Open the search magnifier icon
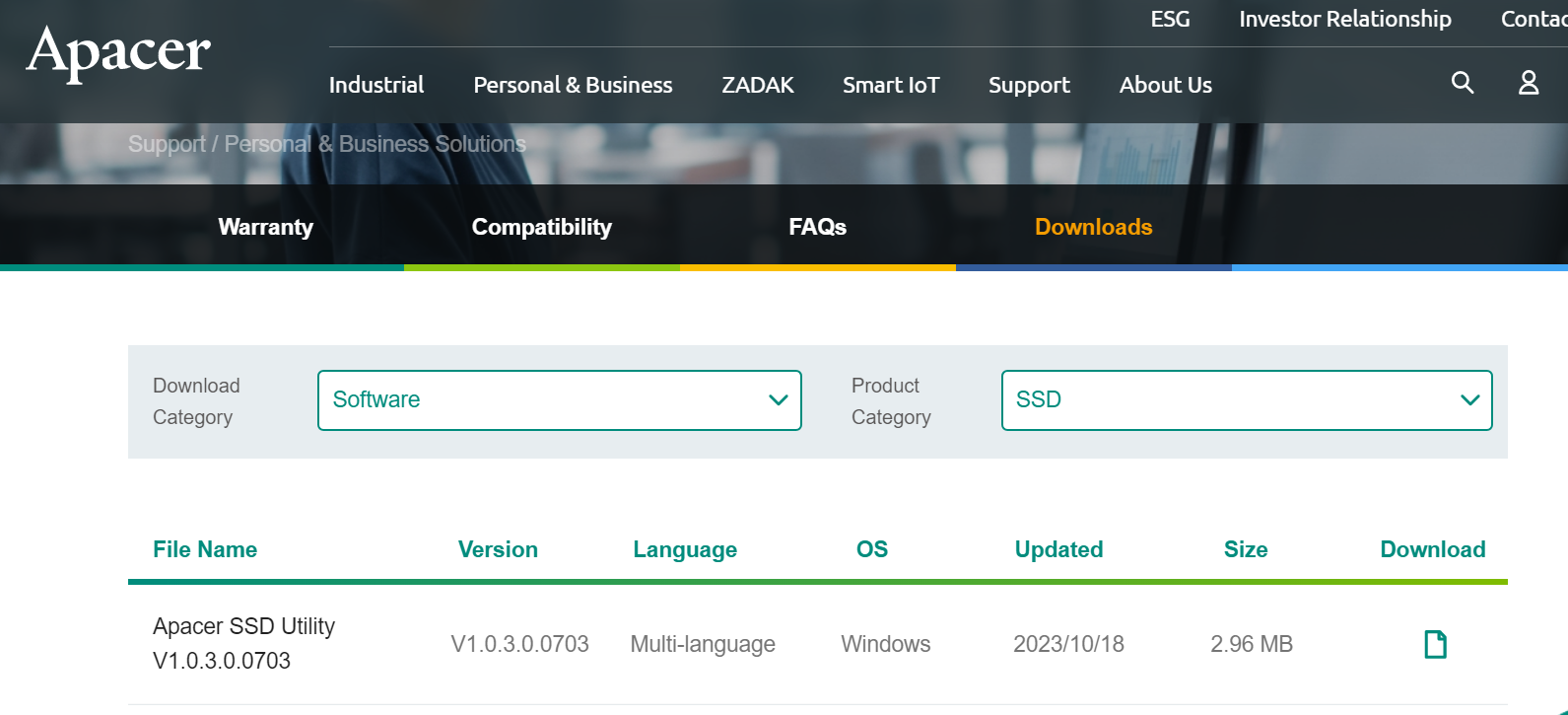1568x715 pixels. [1463, 83]
